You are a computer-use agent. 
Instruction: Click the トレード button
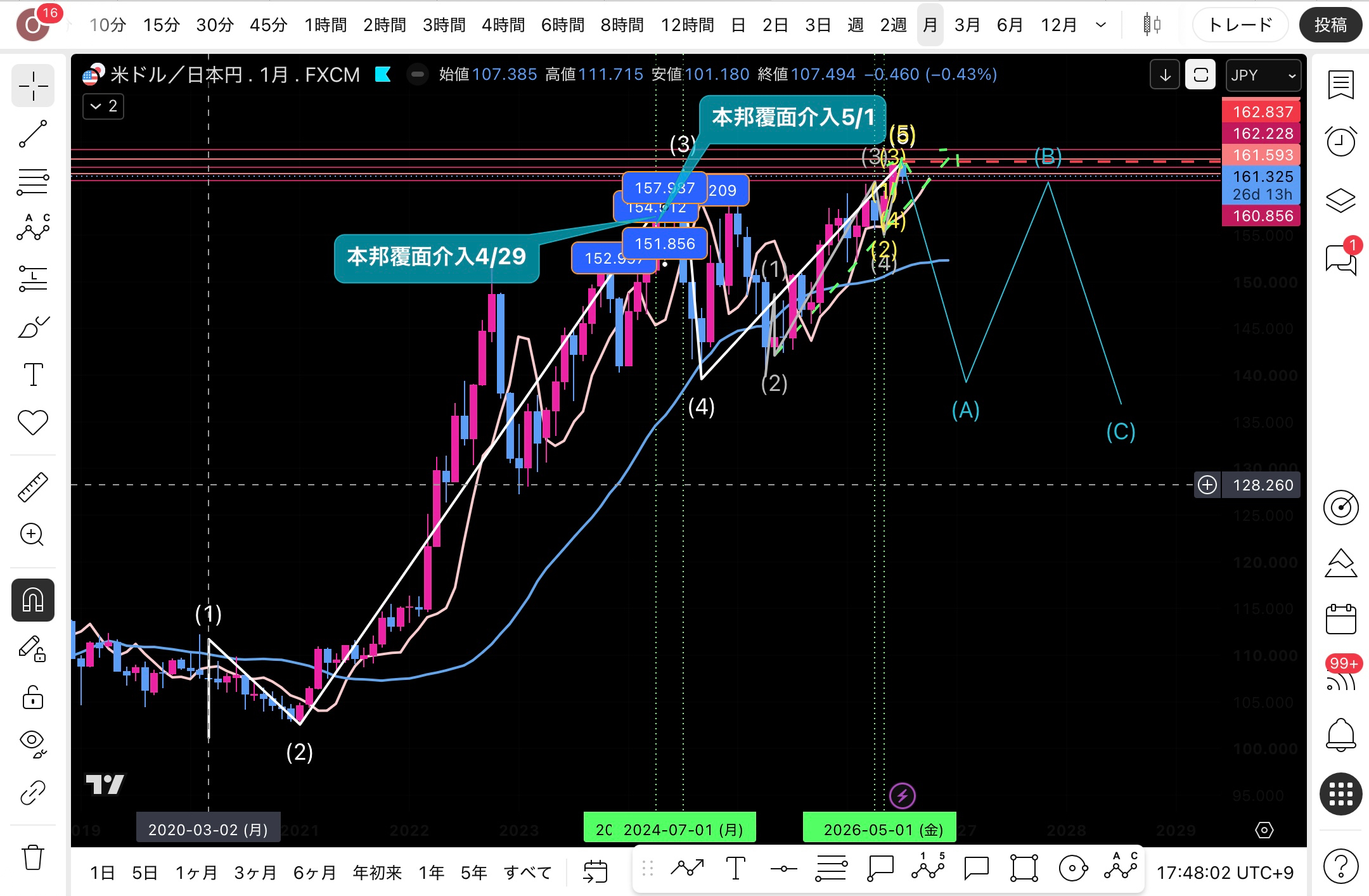[x=1240, y=25]
